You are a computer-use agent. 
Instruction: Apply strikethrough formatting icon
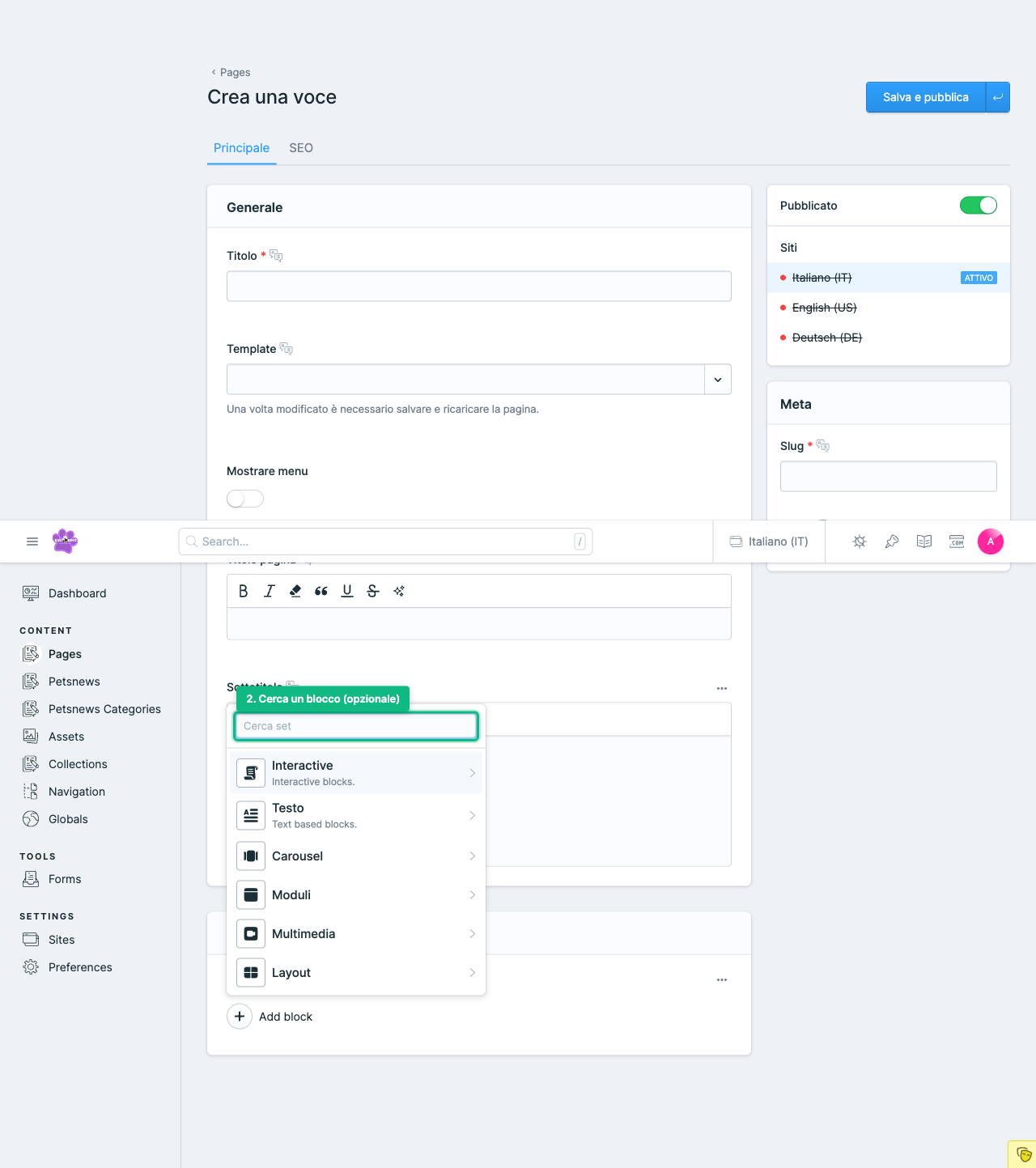(373, 591)
